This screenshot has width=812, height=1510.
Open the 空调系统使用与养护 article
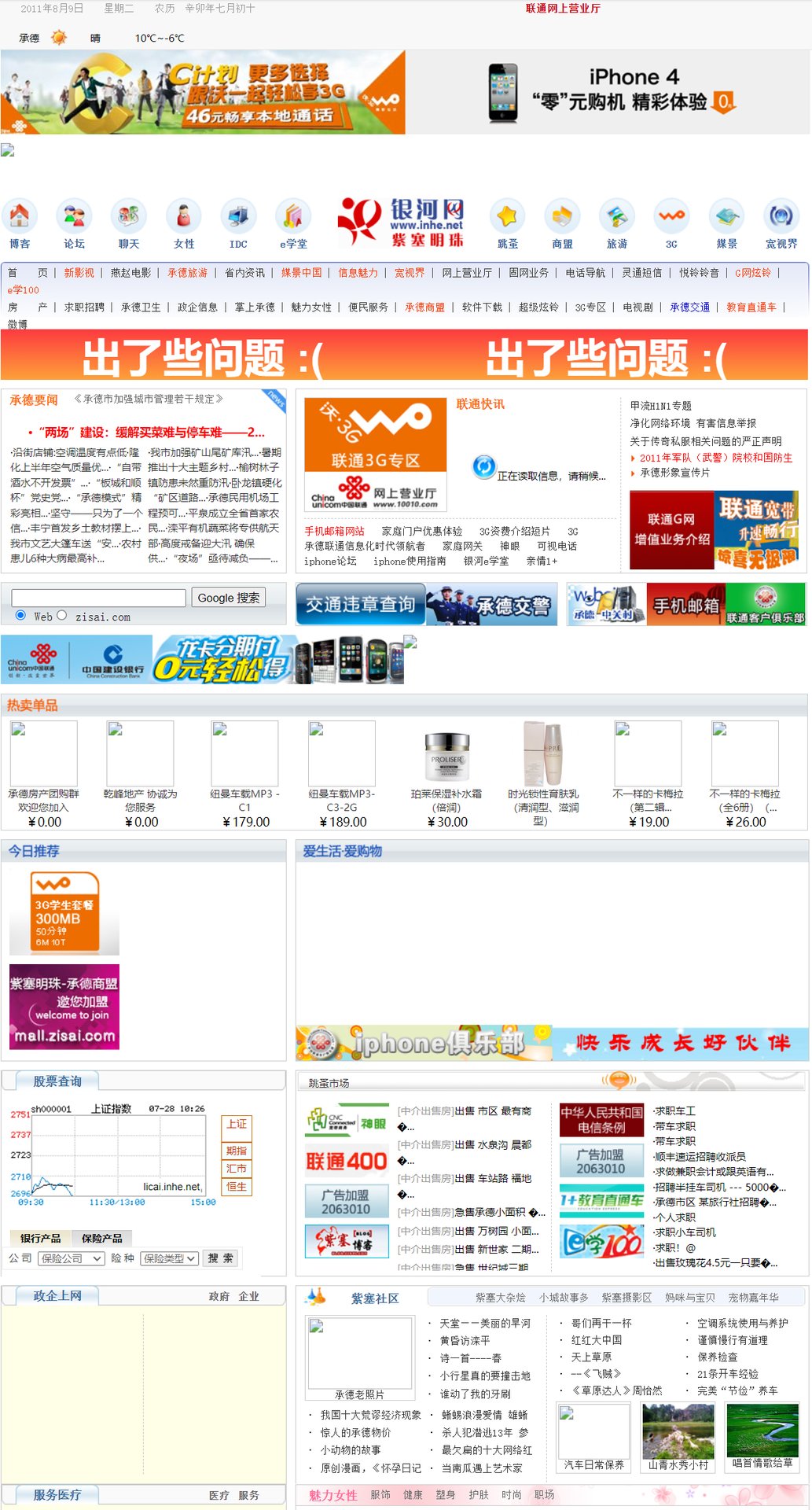[743, 1324]
